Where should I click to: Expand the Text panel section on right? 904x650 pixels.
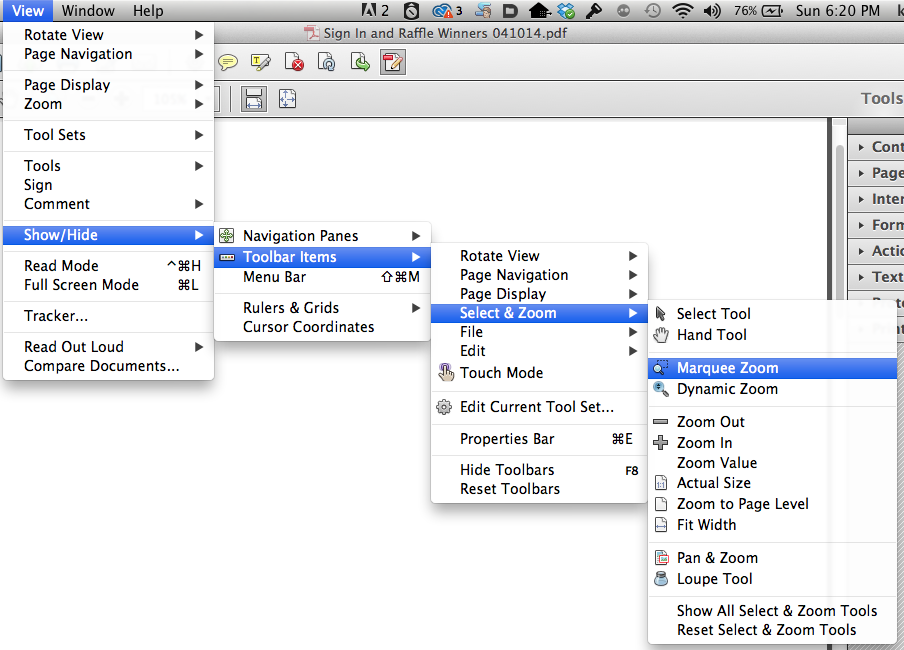pyautogui.click(x=876, y=277)
